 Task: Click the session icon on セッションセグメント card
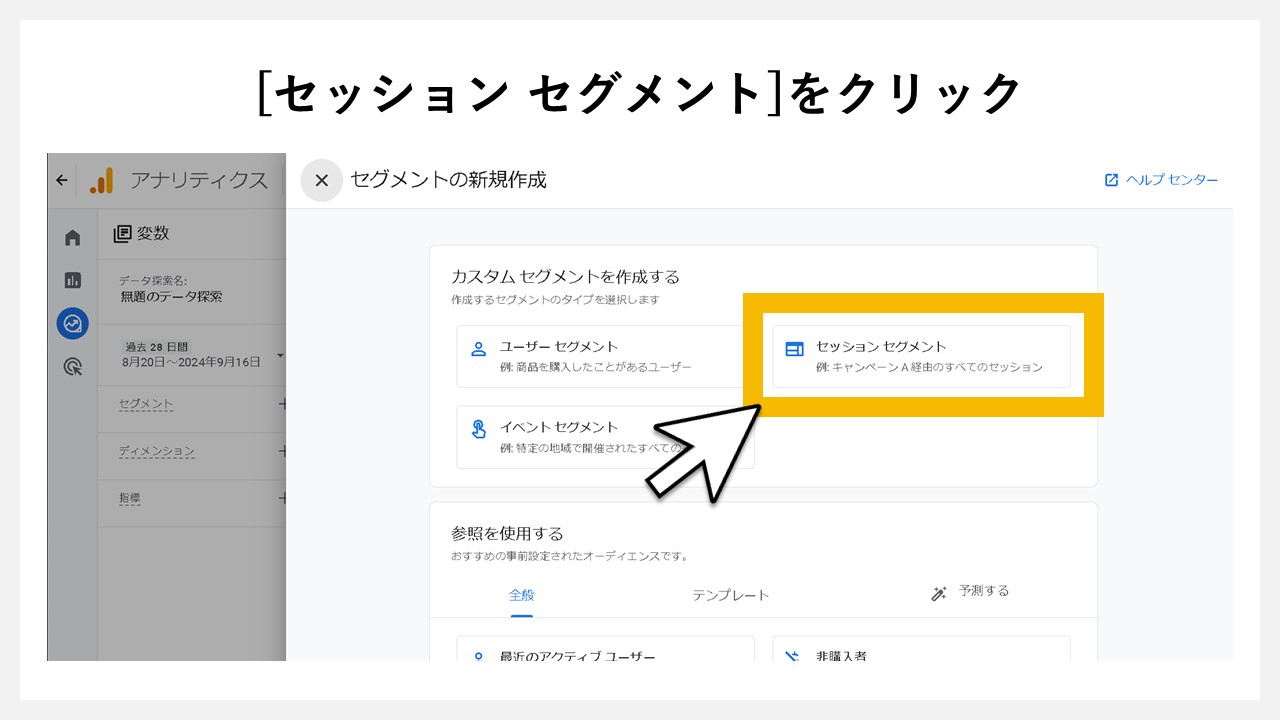click(795, 348)
